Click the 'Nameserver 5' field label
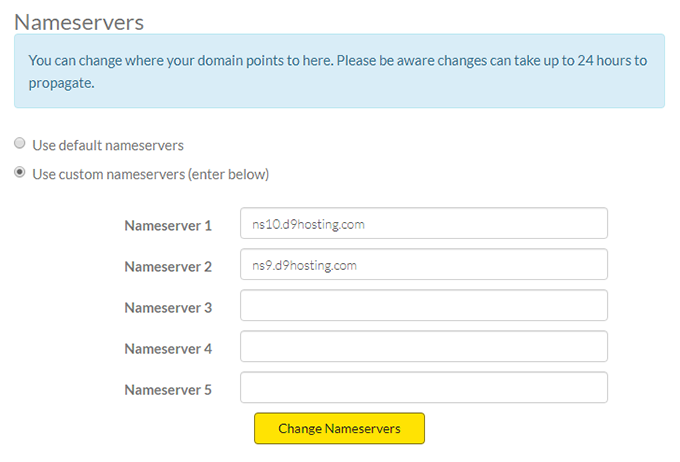Image resolution: width=680 pixels, height=462 pixels. pyautogui.click(x=168, y=390)
